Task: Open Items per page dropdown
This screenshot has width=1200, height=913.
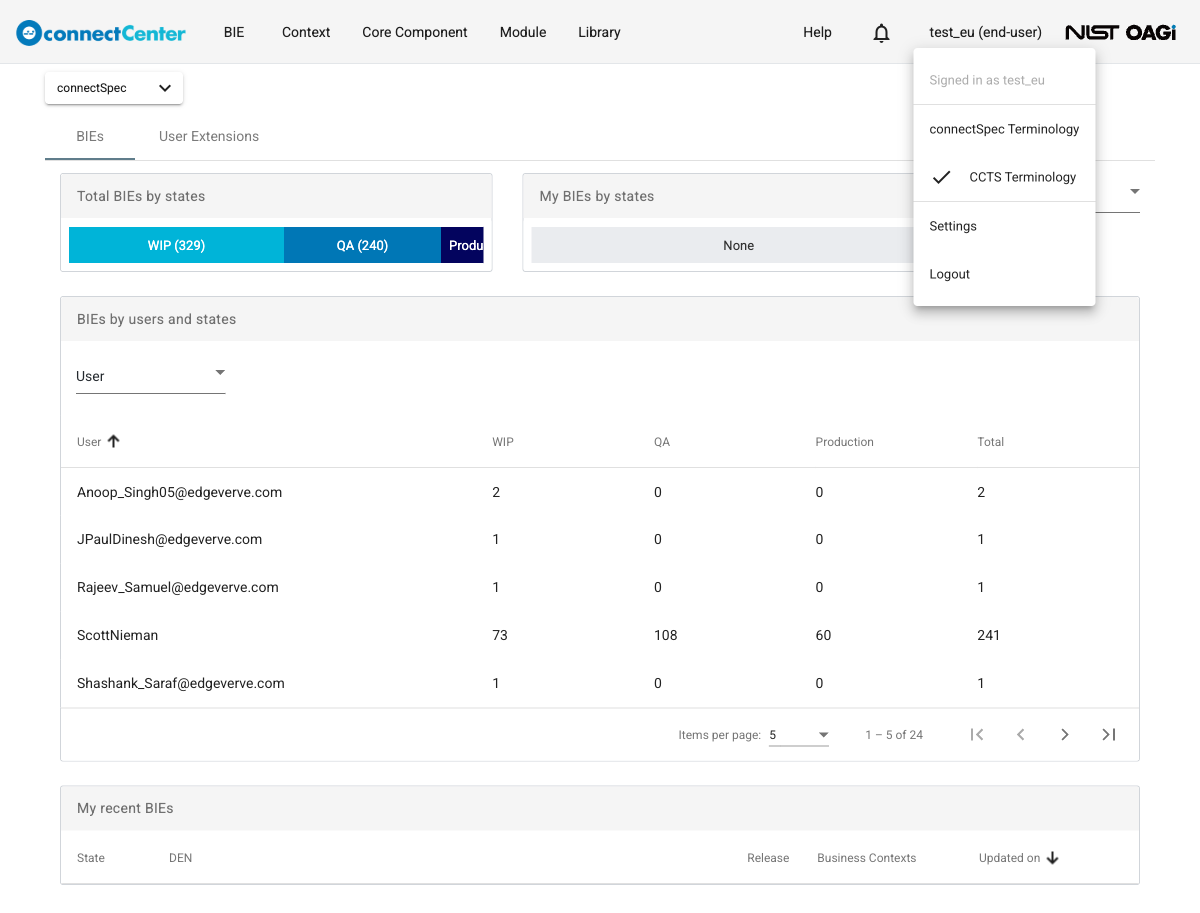Action: (799, 735)
